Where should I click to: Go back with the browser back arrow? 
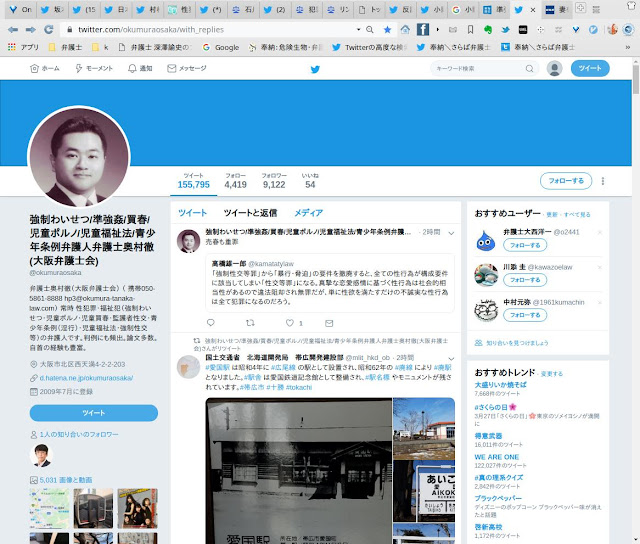point(13,29)
